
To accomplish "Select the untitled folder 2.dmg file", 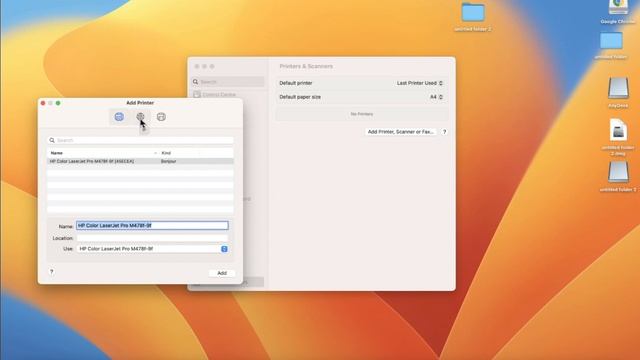I will pyautogui.click(x=618, y=136).
